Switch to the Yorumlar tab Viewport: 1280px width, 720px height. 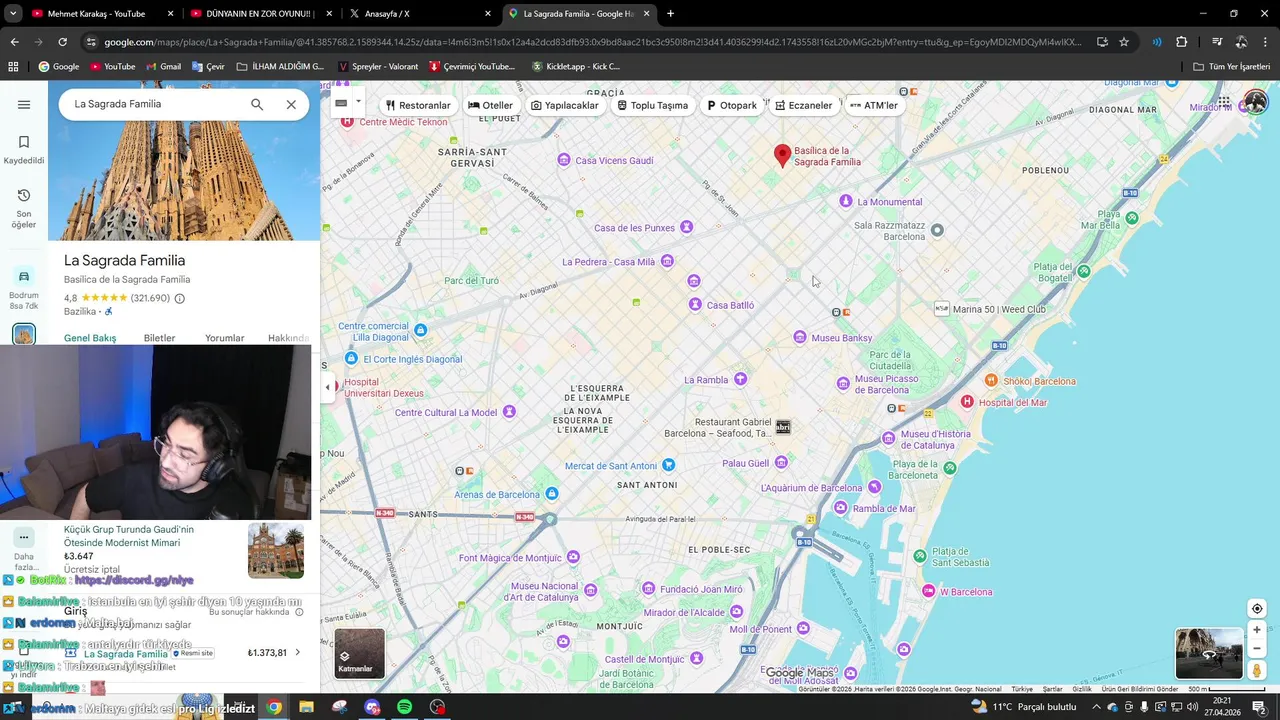(x=224, y=338)
